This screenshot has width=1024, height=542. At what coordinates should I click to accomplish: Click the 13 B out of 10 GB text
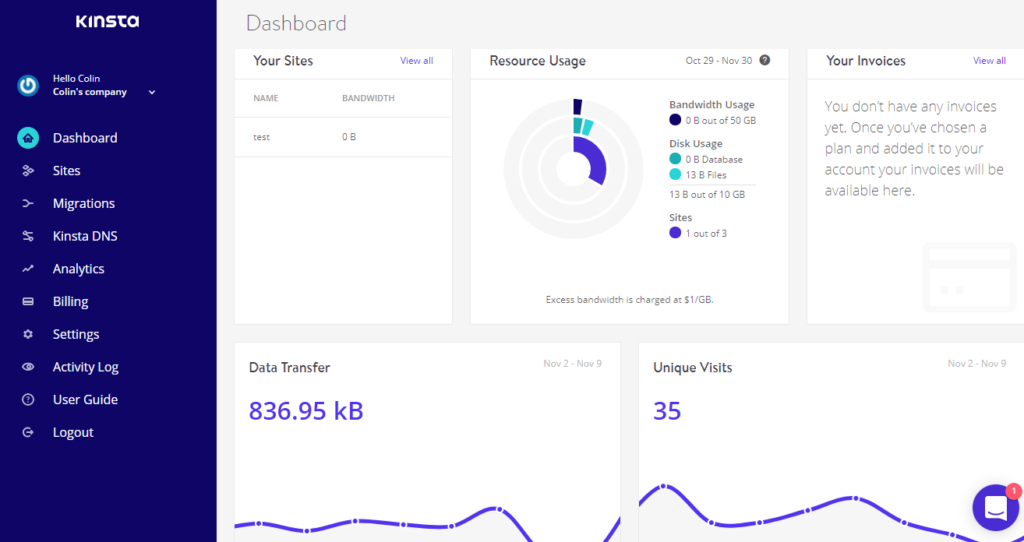(x=707, y=195)
